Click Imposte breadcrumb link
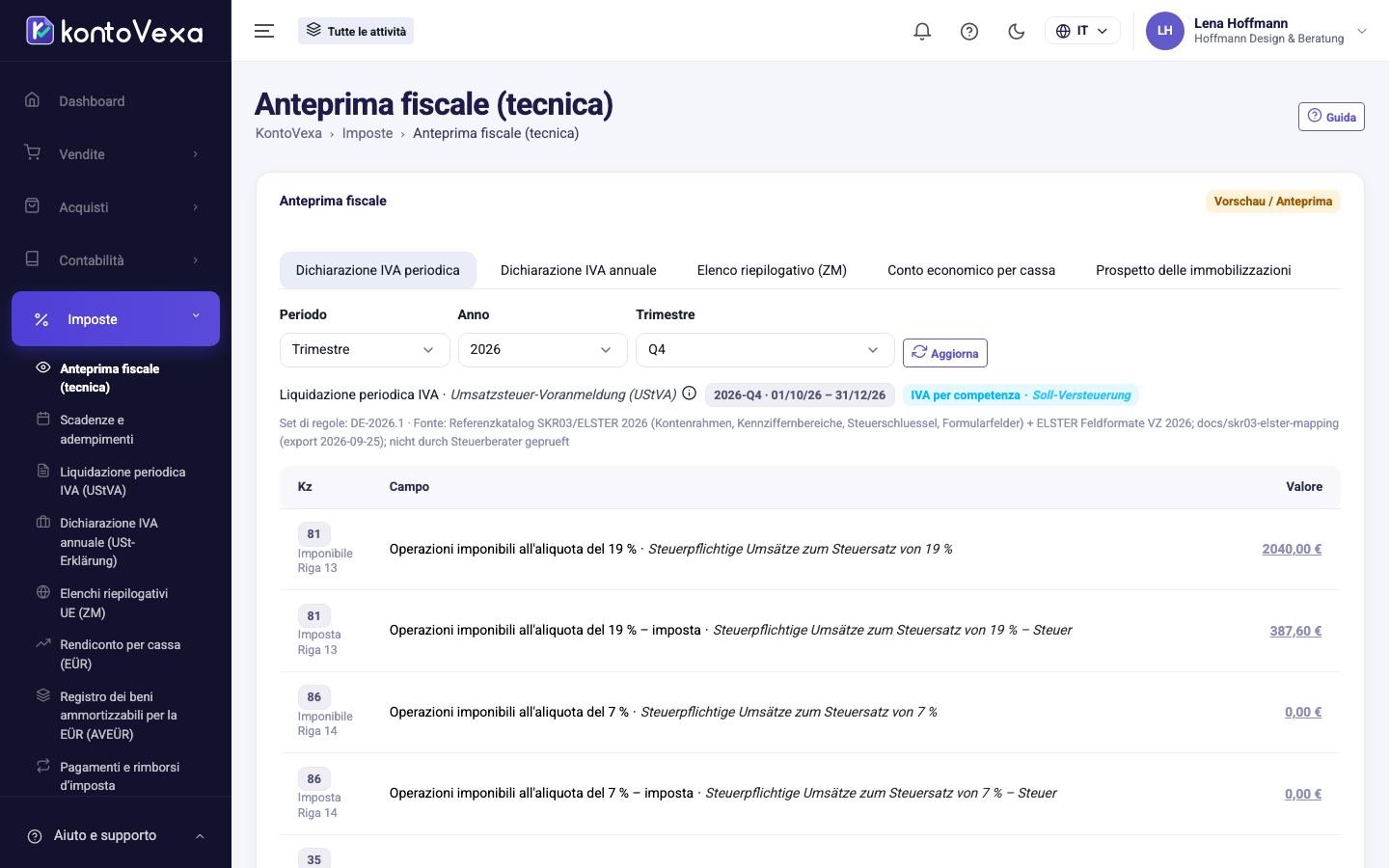This screenshot has height=868, width=1389. [368, 133]
